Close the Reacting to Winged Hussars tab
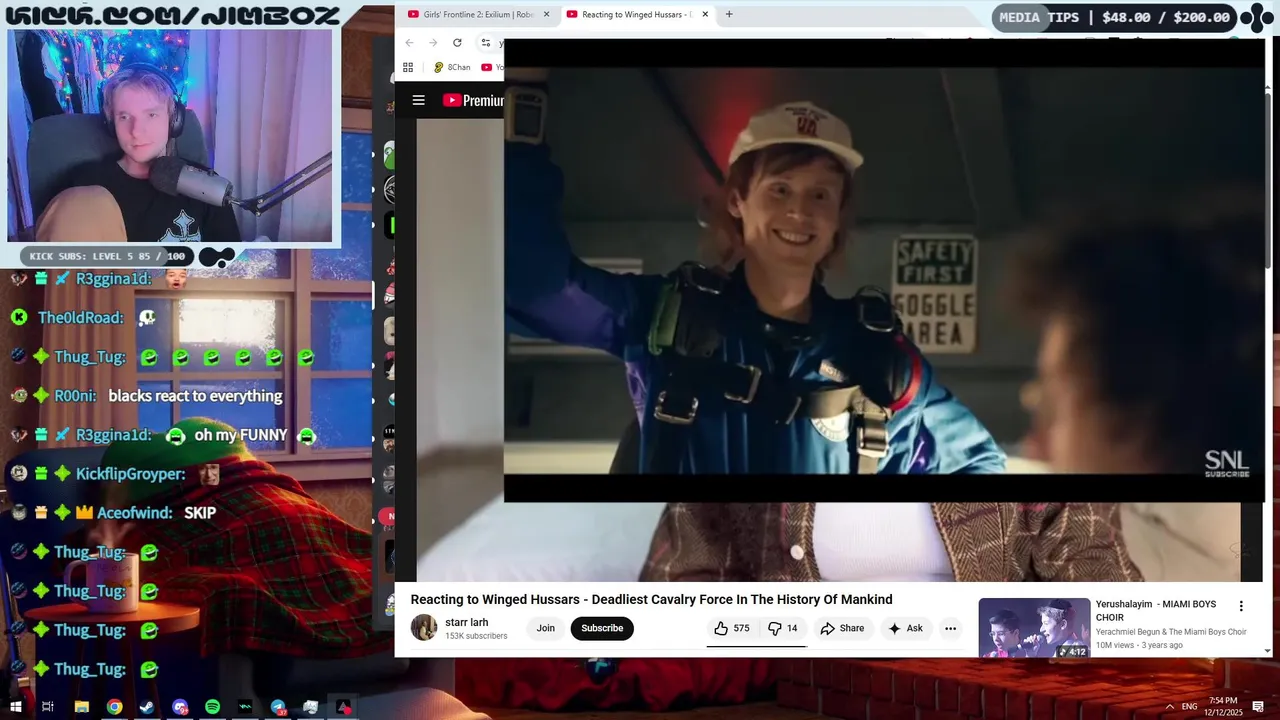This screenshot has height=720, width=1280. pos(705,15)
